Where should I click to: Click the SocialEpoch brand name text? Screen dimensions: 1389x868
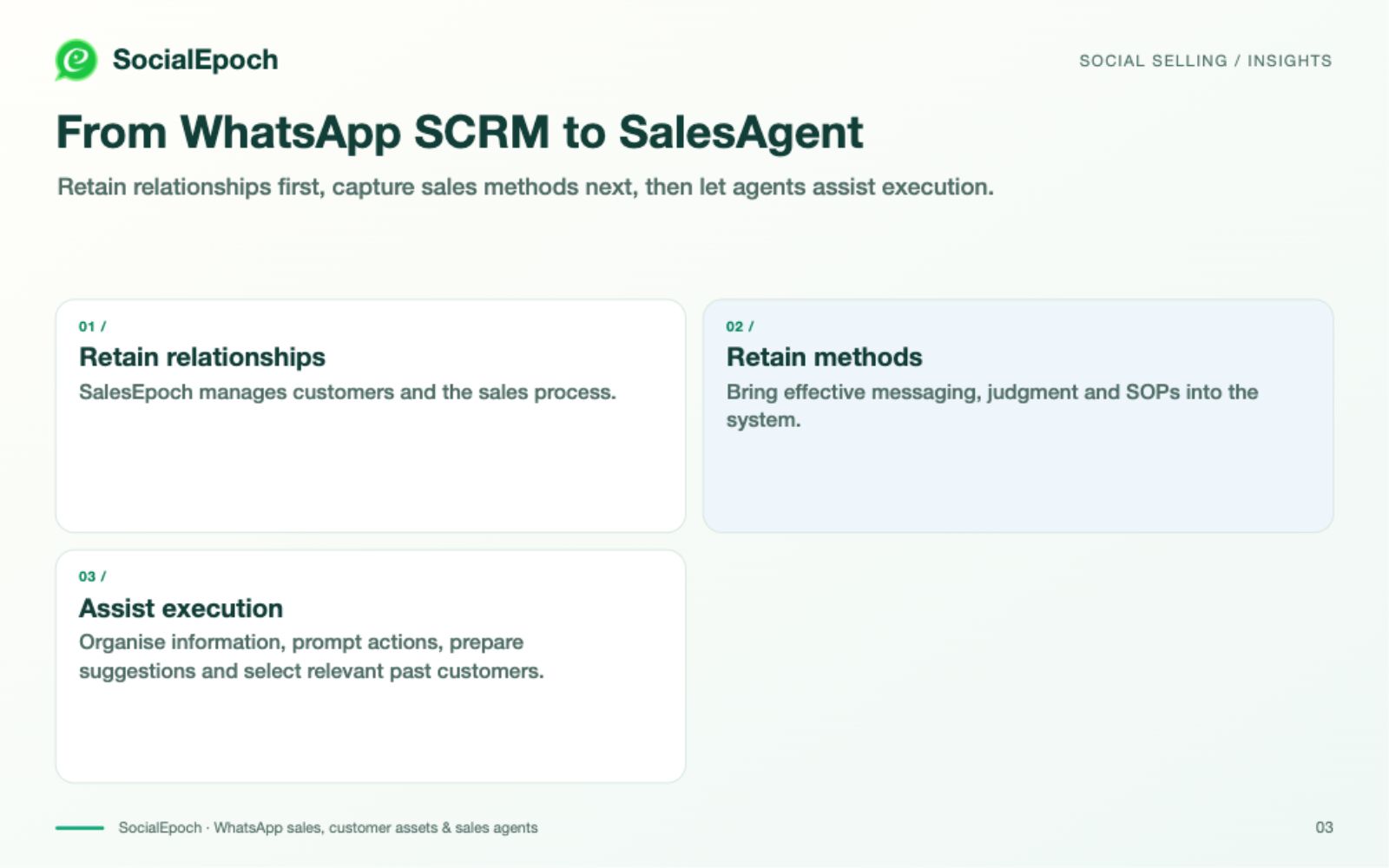pos(195,60)
